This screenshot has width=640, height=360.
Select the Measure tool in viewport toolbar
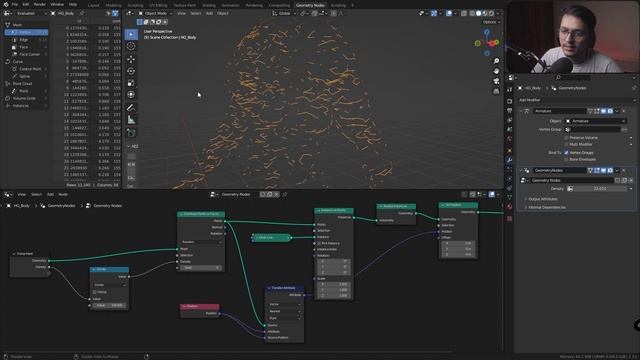click(131, 120)
